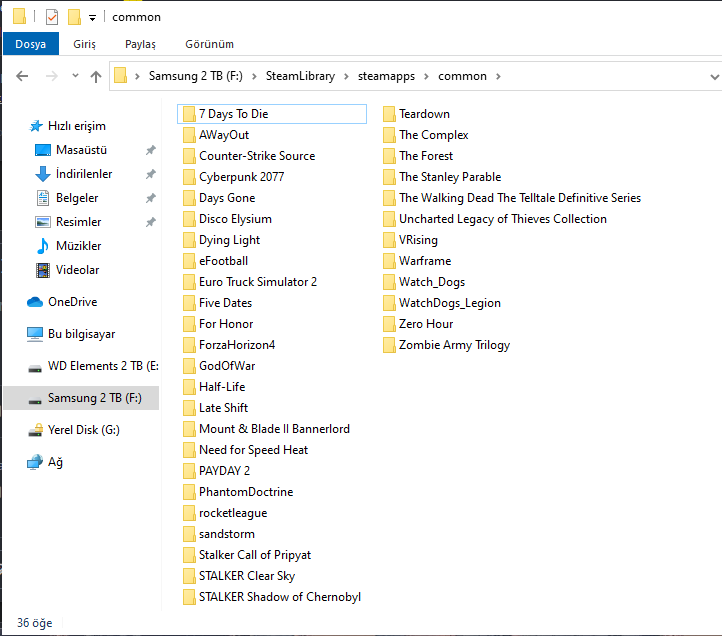The height and width of the screenshot is (636, 722).
Task: Select the PAYDAY 2 folder icon
Action: click(189, 471)
